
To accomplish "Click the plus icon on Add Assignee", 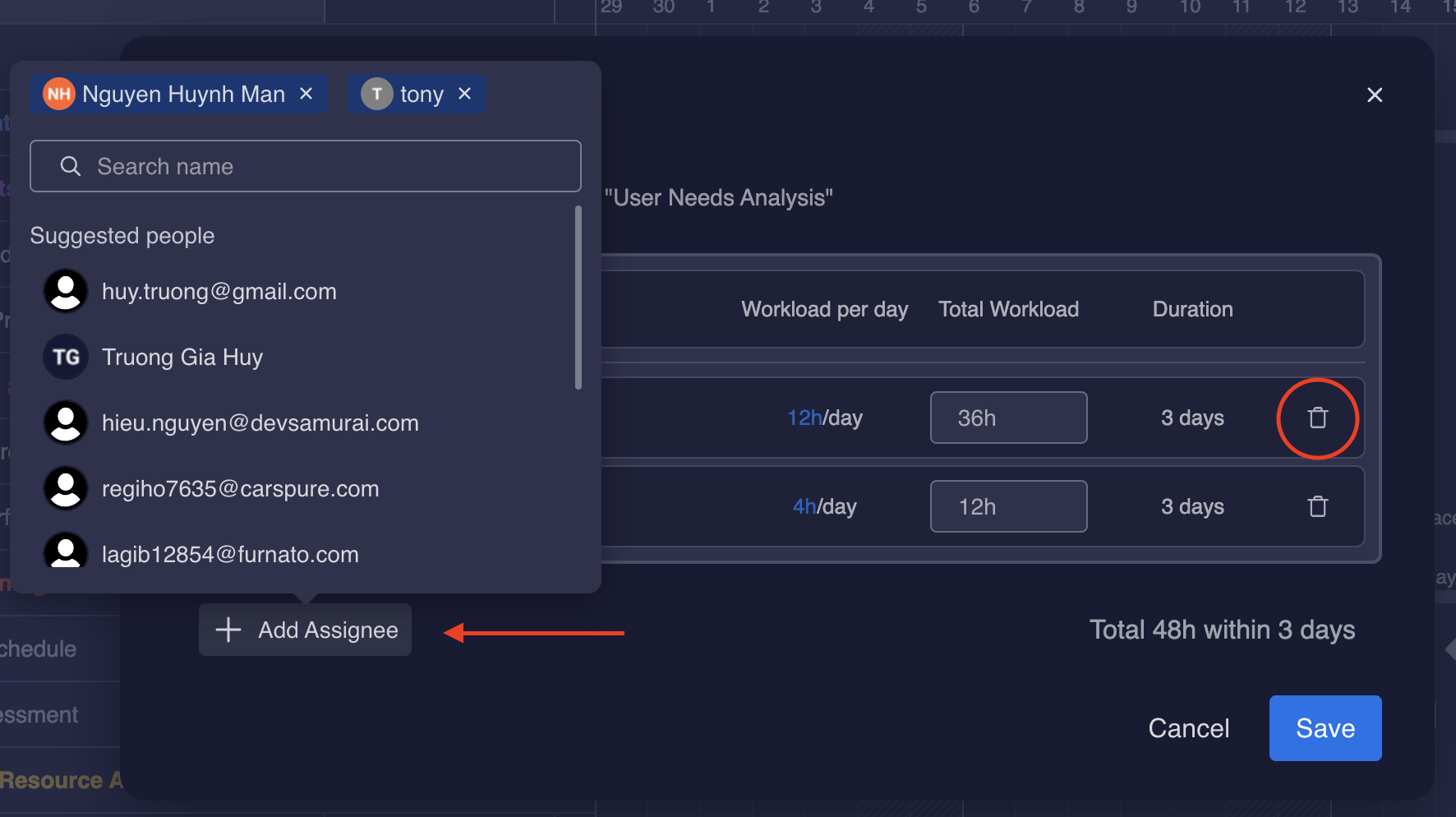I will point(228,630).
